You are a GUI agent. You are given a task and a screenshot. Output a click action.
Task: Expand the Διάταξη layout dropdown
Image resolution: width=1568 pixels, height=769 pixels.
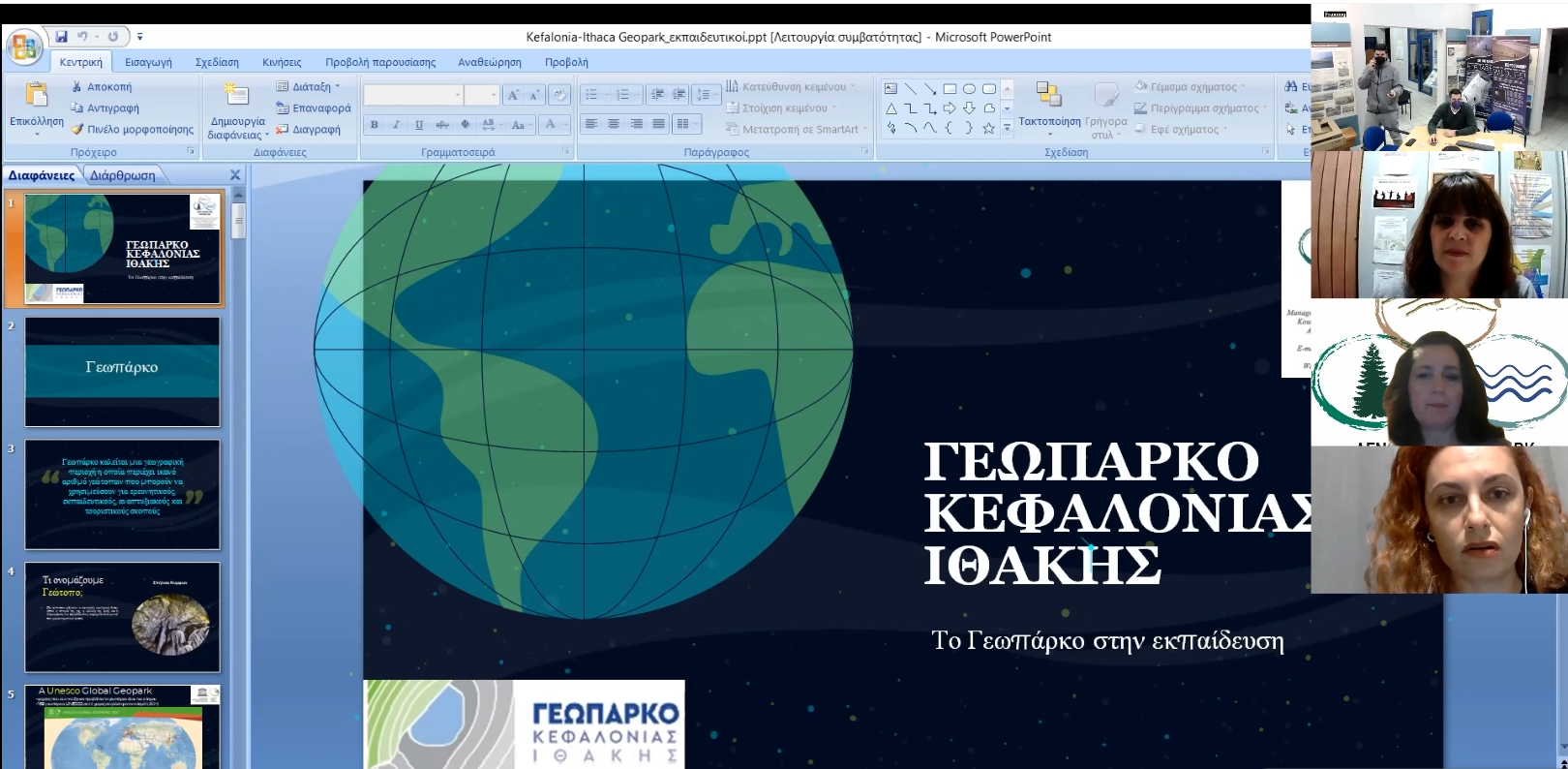(x=309, y=86)
